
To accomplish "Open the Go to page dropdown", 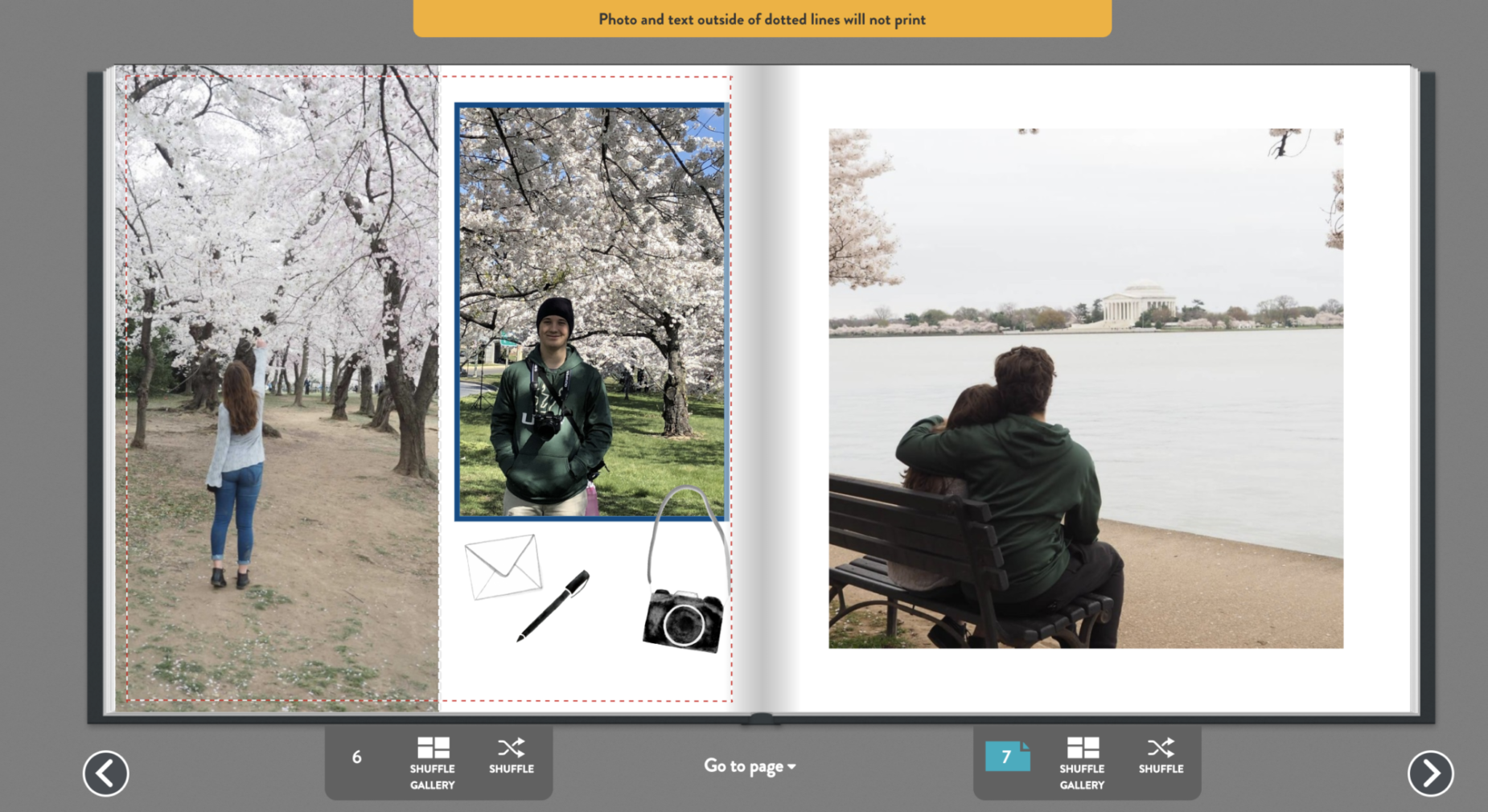I will coord(750,766).
